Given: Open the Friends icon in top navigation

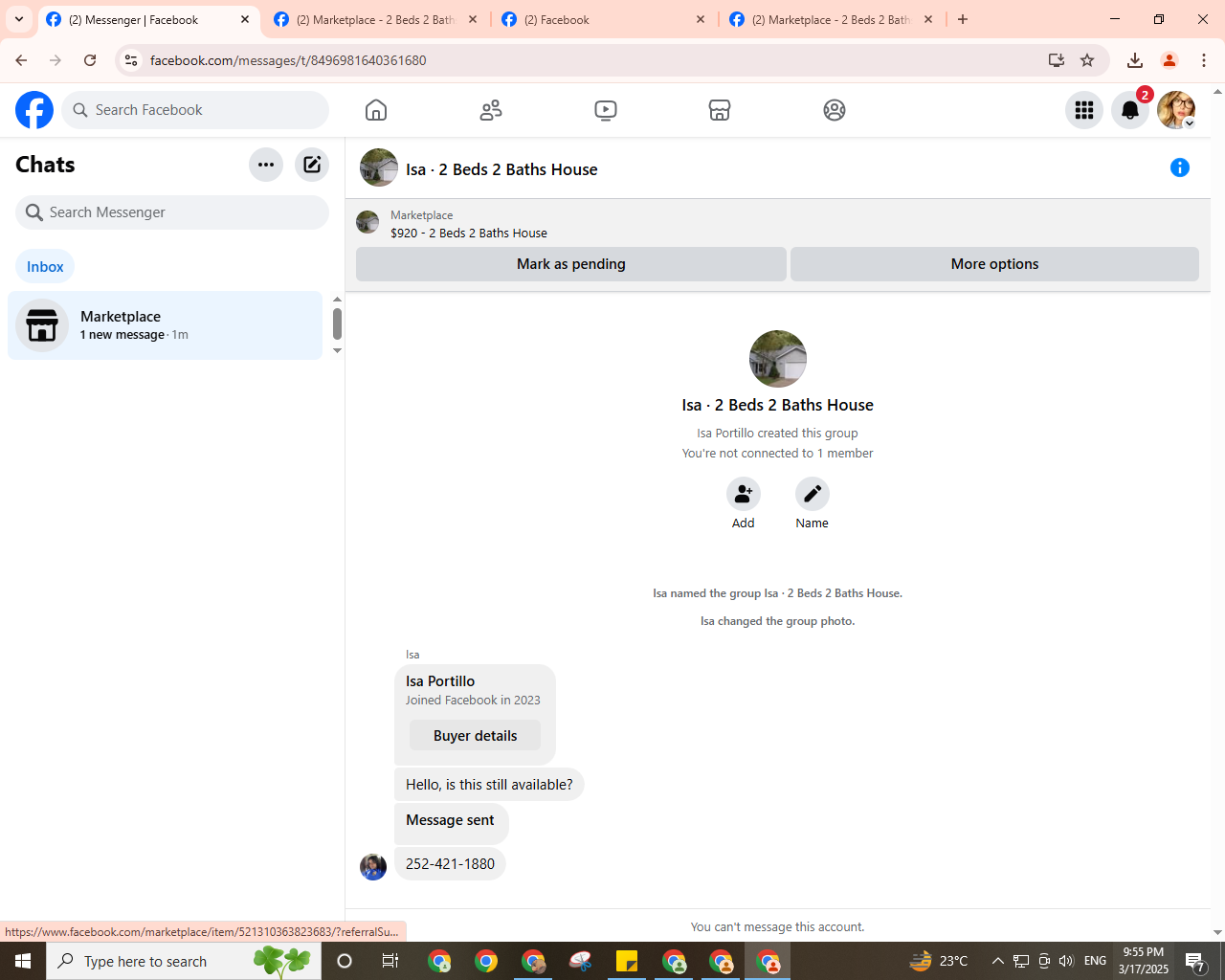Looking at the screenshot, I should [491, 110].
